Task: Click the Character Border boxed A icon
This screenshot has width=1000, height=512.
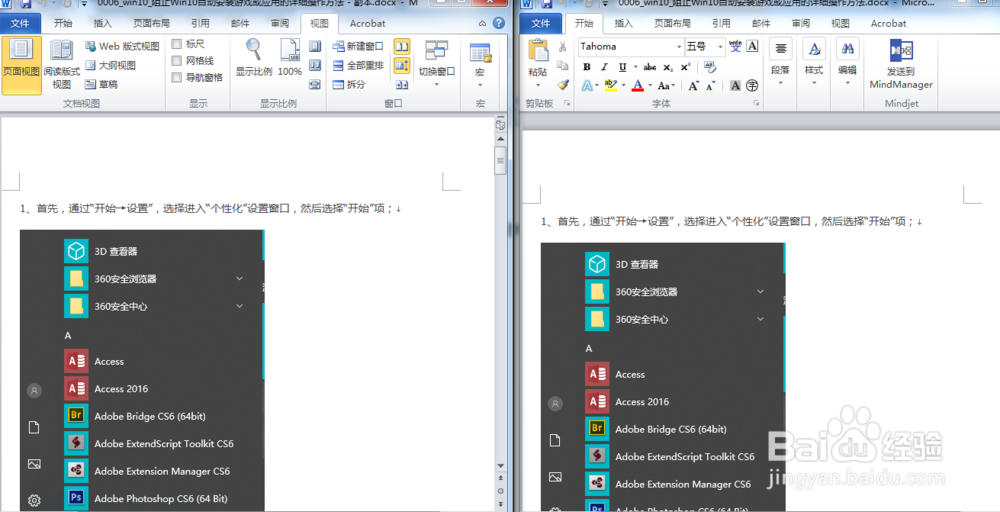Action: tap(753, 46)
